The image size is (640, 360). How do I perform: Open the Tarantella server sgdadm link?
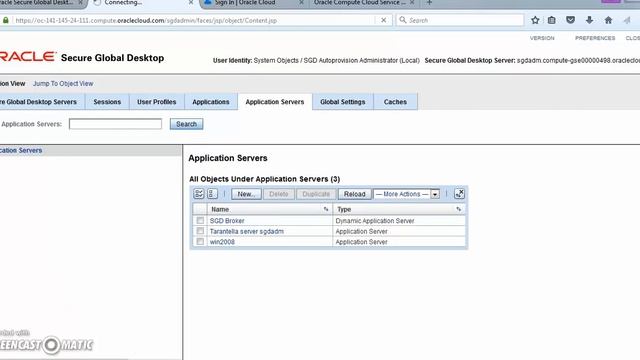(247, 231)
